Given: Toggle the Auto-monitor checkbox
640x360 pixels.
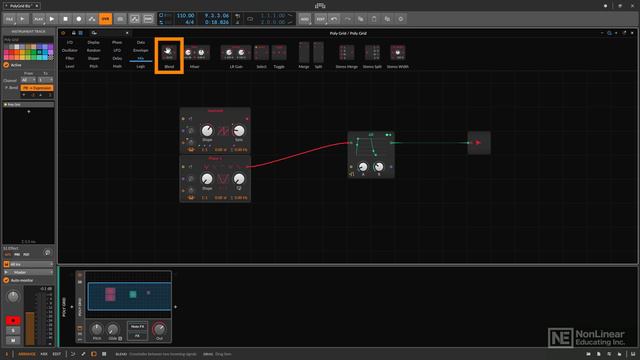Looking at the screenshot, I should click(6, 280).
